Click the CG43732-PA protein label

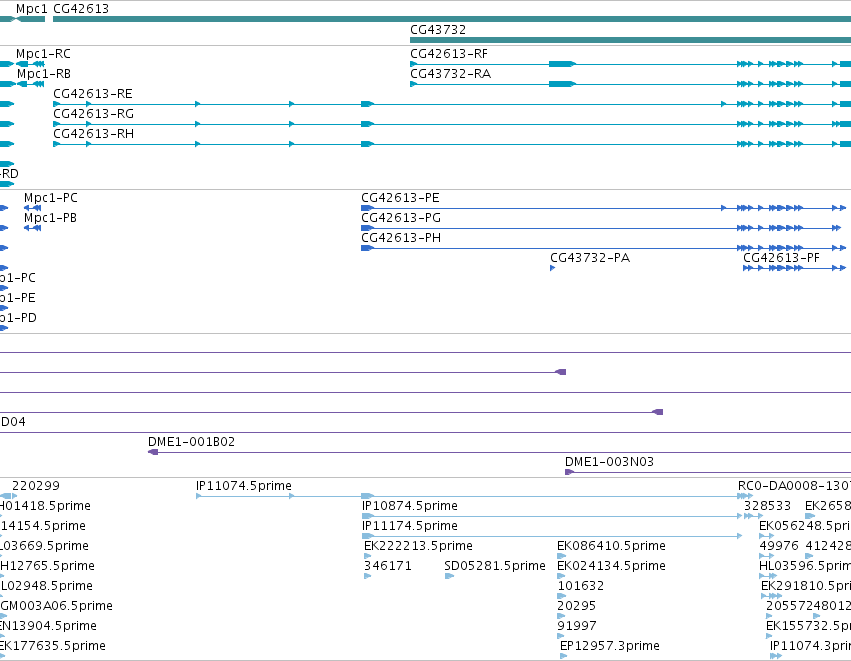tap(590, 258)
